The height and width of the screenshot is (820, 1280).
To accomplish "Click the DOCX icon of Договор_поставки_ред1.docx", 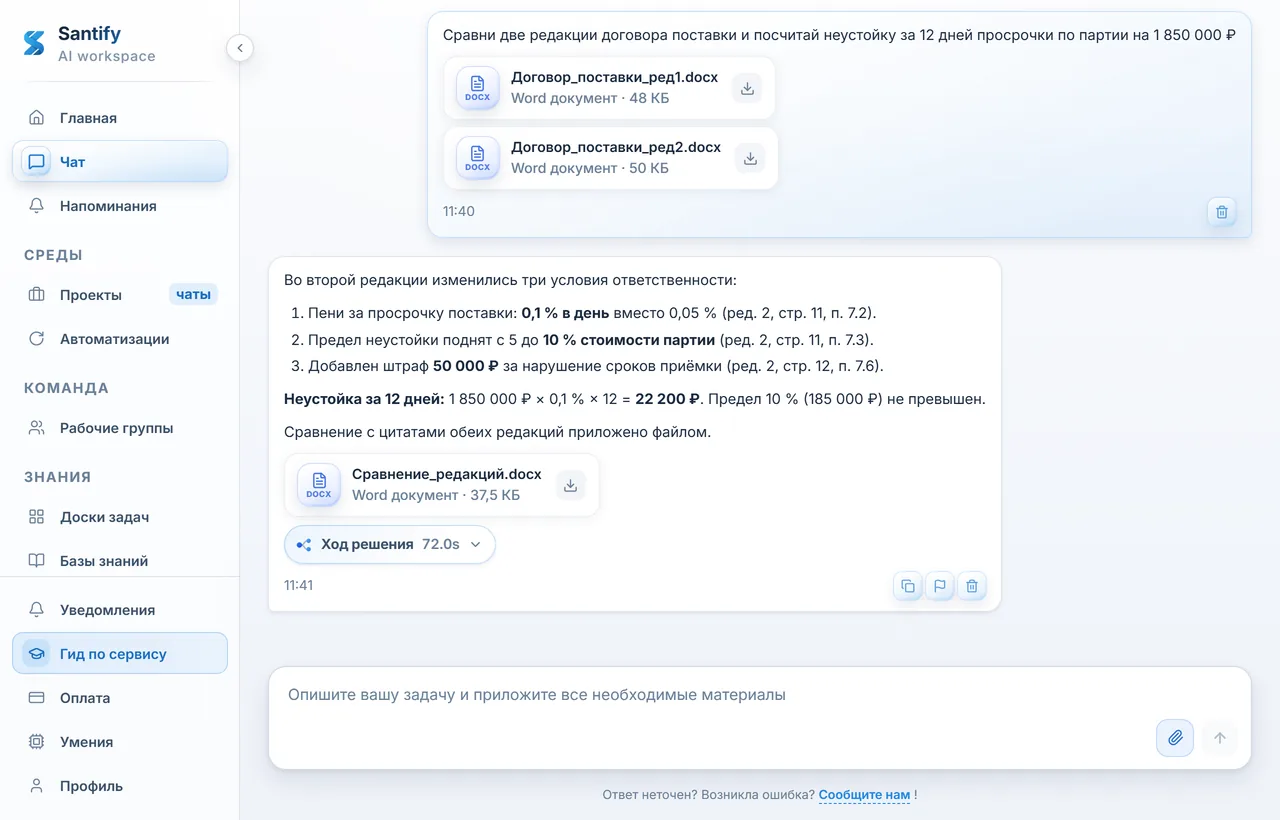I will [x=478, y=88].
